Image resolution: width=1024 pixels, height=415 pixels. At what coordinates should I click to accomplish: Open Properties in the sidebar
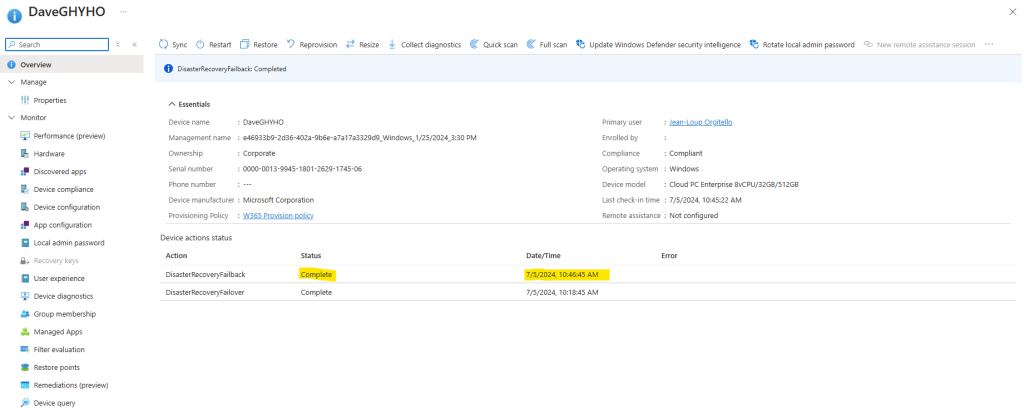(50, 100)
